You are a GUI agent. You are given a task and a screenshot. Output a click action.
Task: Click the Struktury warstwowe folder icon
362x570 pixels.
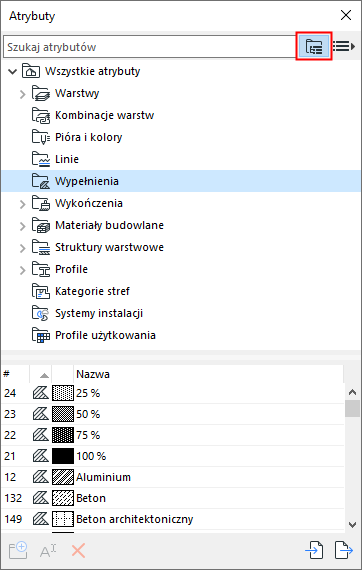click(41, 247)
